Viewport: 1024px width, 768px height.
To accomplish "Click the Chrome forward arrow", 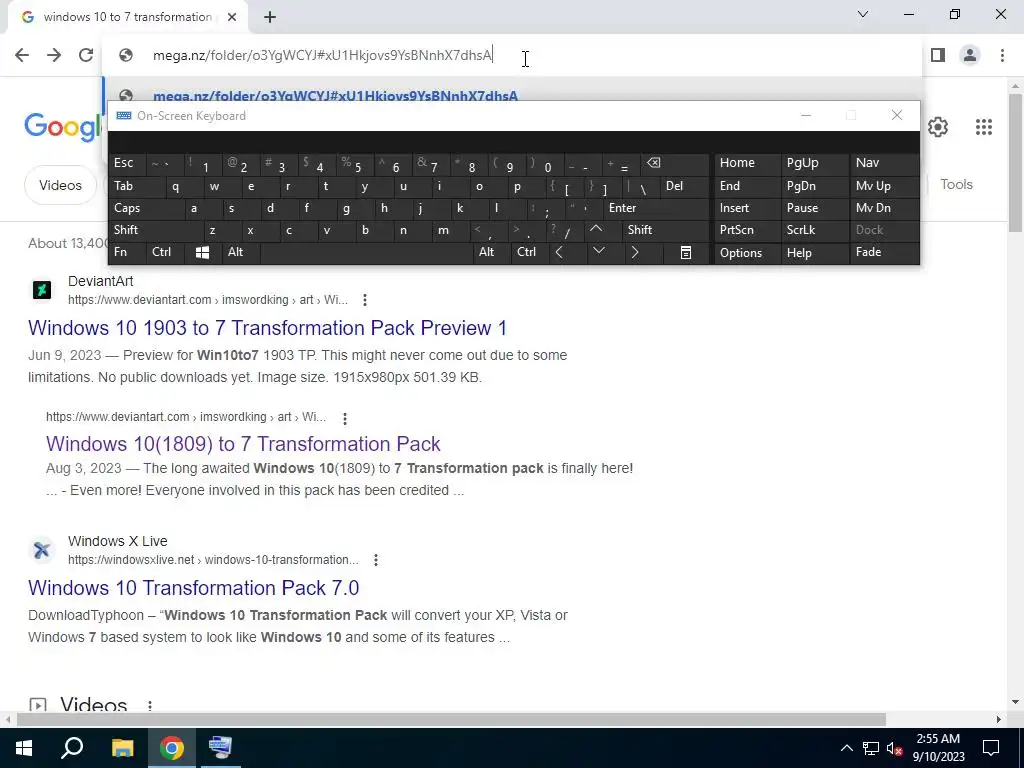I will tap(54, 55).
